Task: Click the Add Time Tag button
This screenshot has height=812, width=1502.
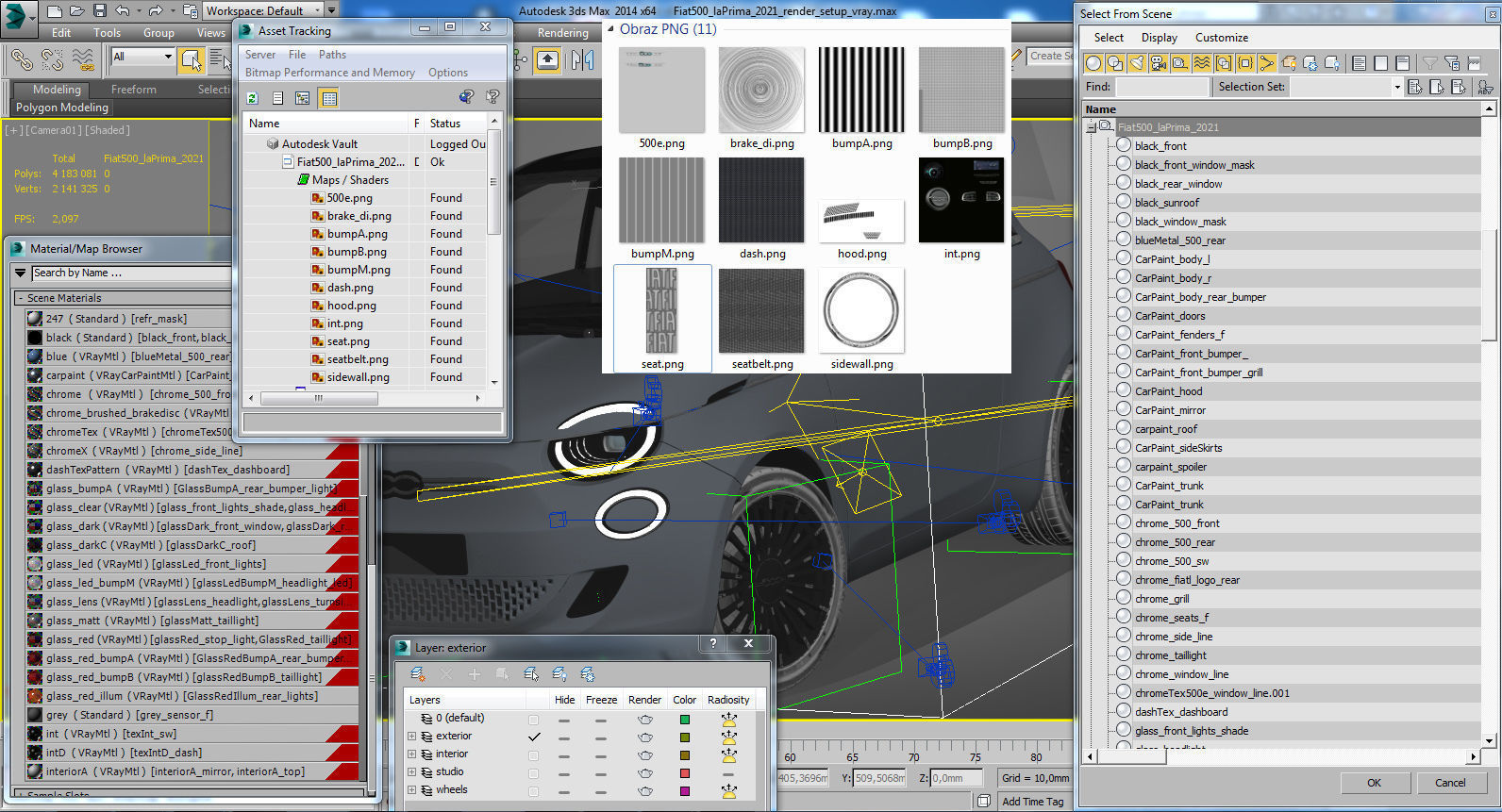Action: (1032, 802)
